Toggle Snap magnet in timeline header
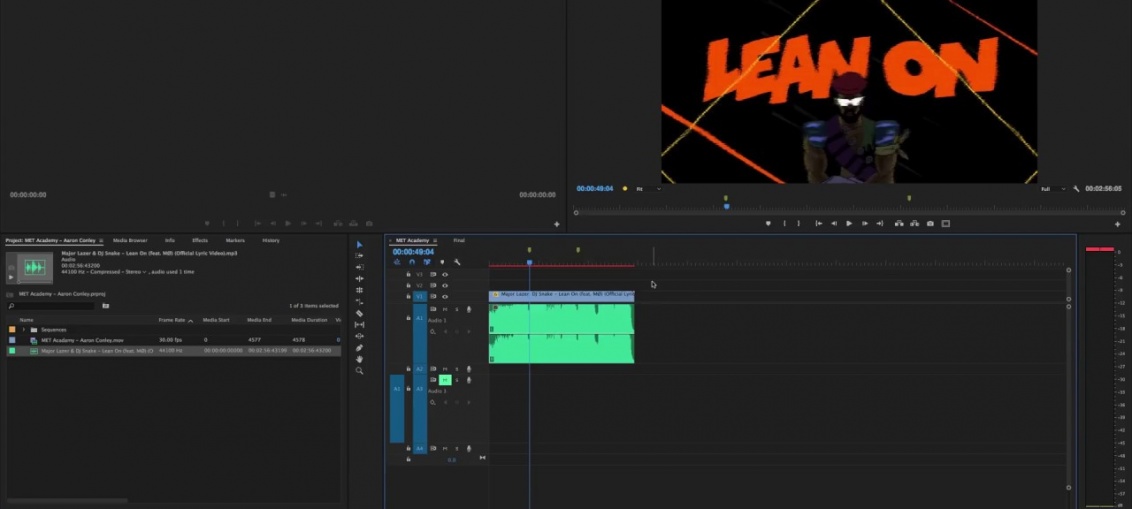Viewport: 1132px width, 509px height. (x=412, y=262)
